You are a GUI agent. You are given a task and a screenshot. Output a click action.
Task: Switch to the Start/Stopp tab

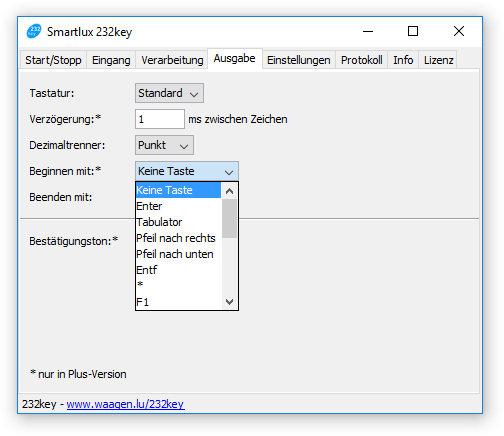53,60
